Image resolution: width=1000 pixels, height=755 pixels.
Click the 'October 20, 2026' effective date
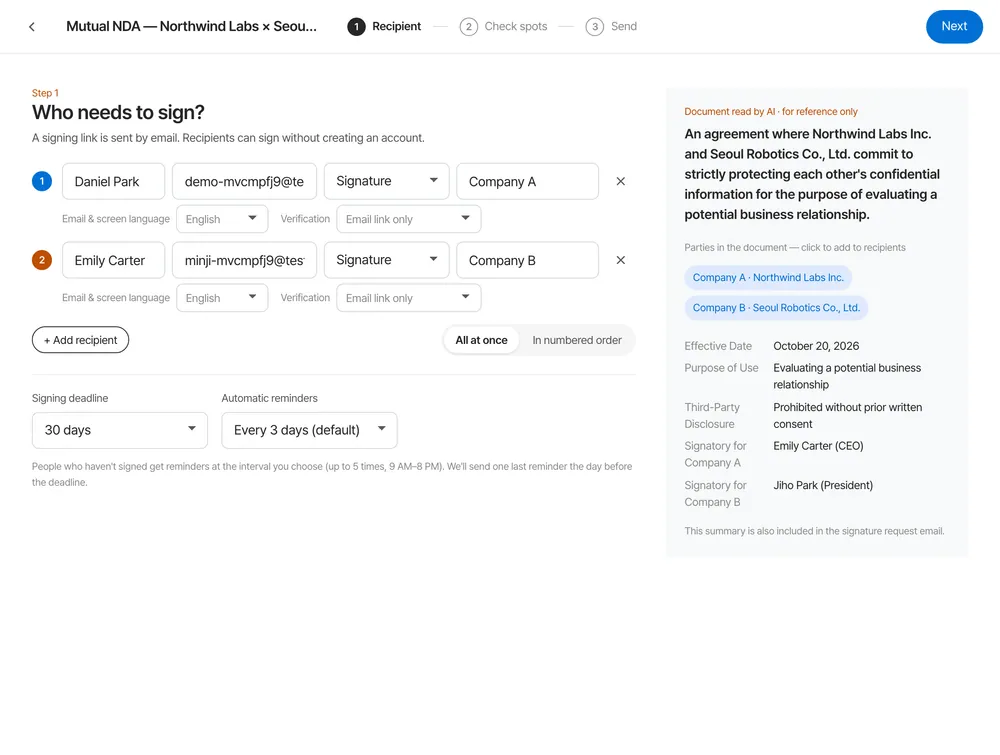[x=816, y=346]
